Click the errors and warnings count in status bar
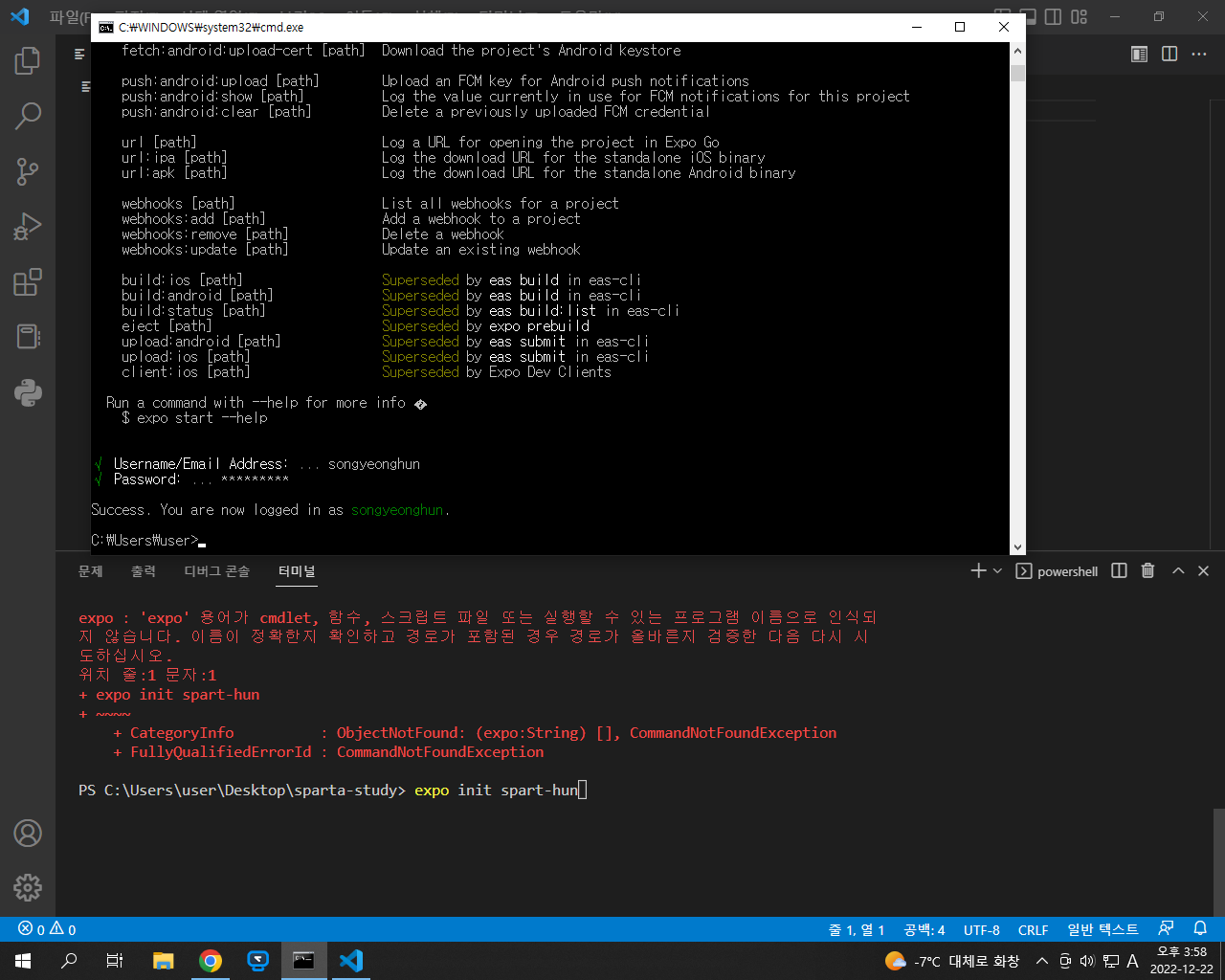Screen dimensions: 1225x980 click(x=47, y=929)
